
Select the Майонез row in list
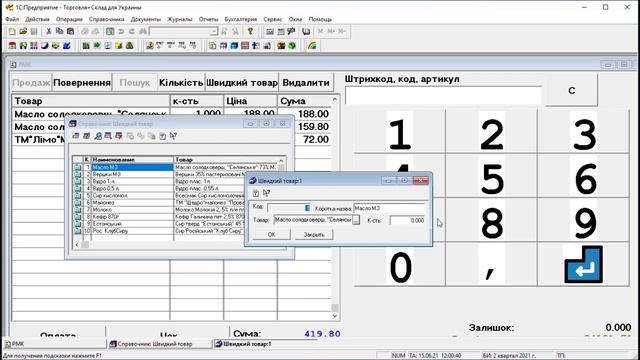pyautogui.click(x=132, y=202)
